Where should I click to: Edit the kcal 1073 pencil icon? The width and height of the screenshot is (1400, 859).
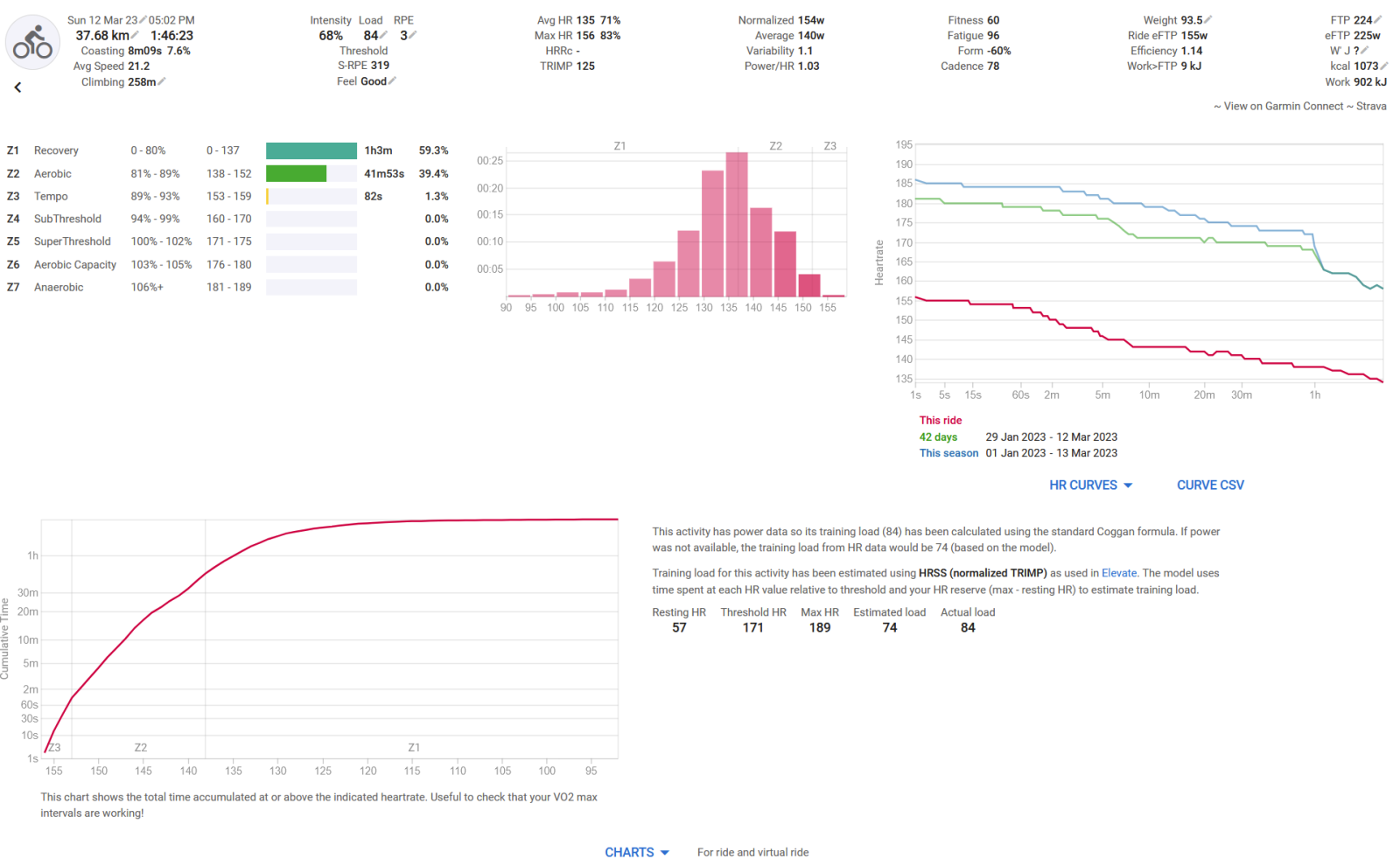pos(1384,66)
